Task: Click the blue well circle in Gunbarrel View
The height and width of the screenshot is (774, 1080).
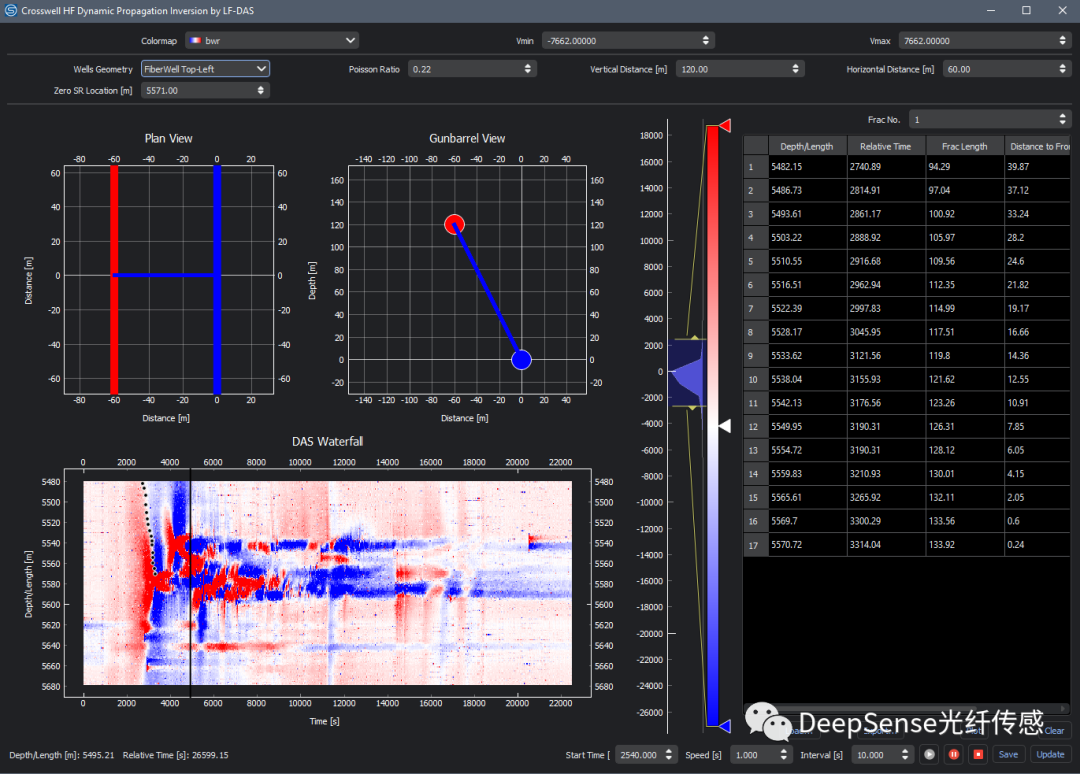Action: [521, 360]
